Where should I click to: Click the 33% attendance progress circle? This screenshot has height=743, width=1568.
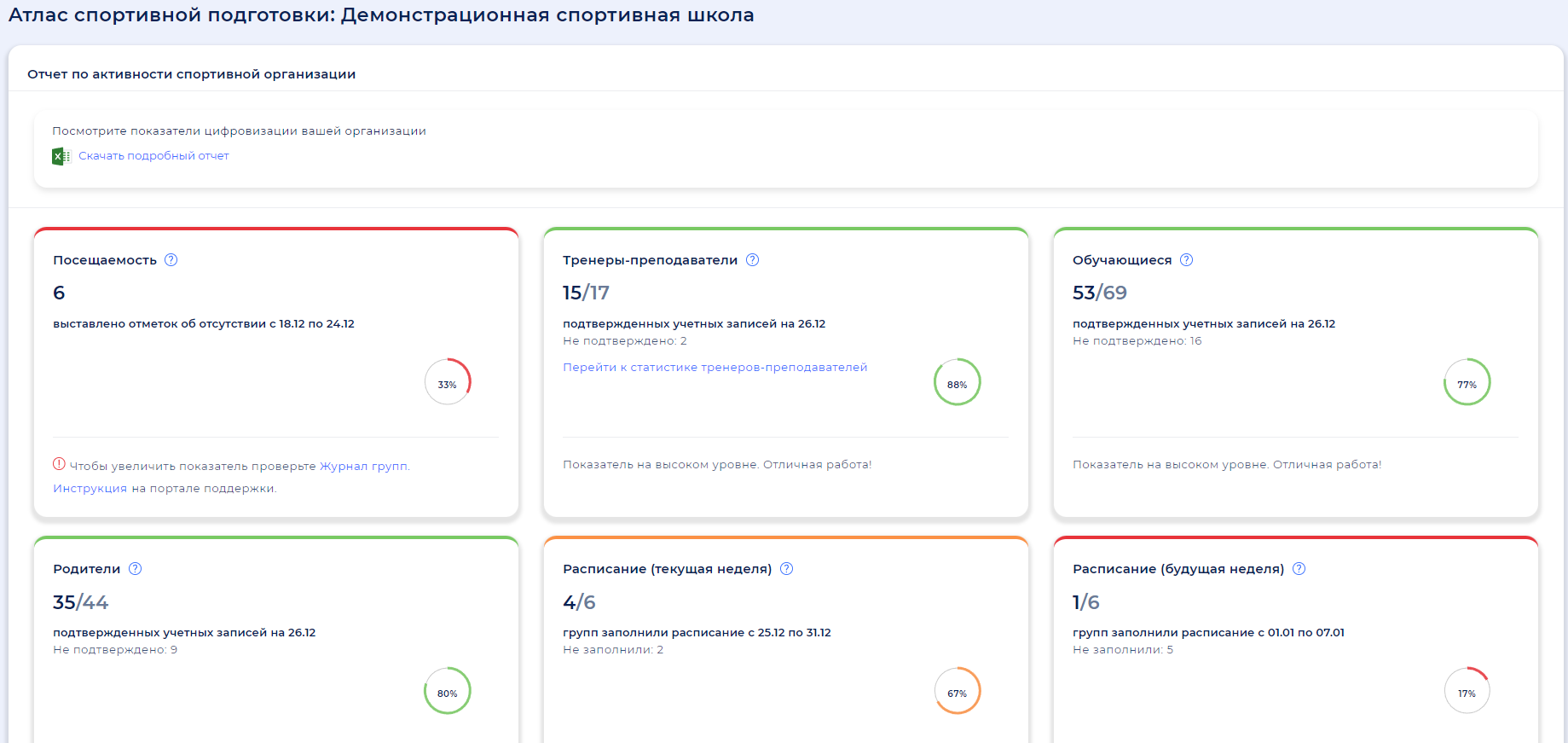[x=448, y=382]
